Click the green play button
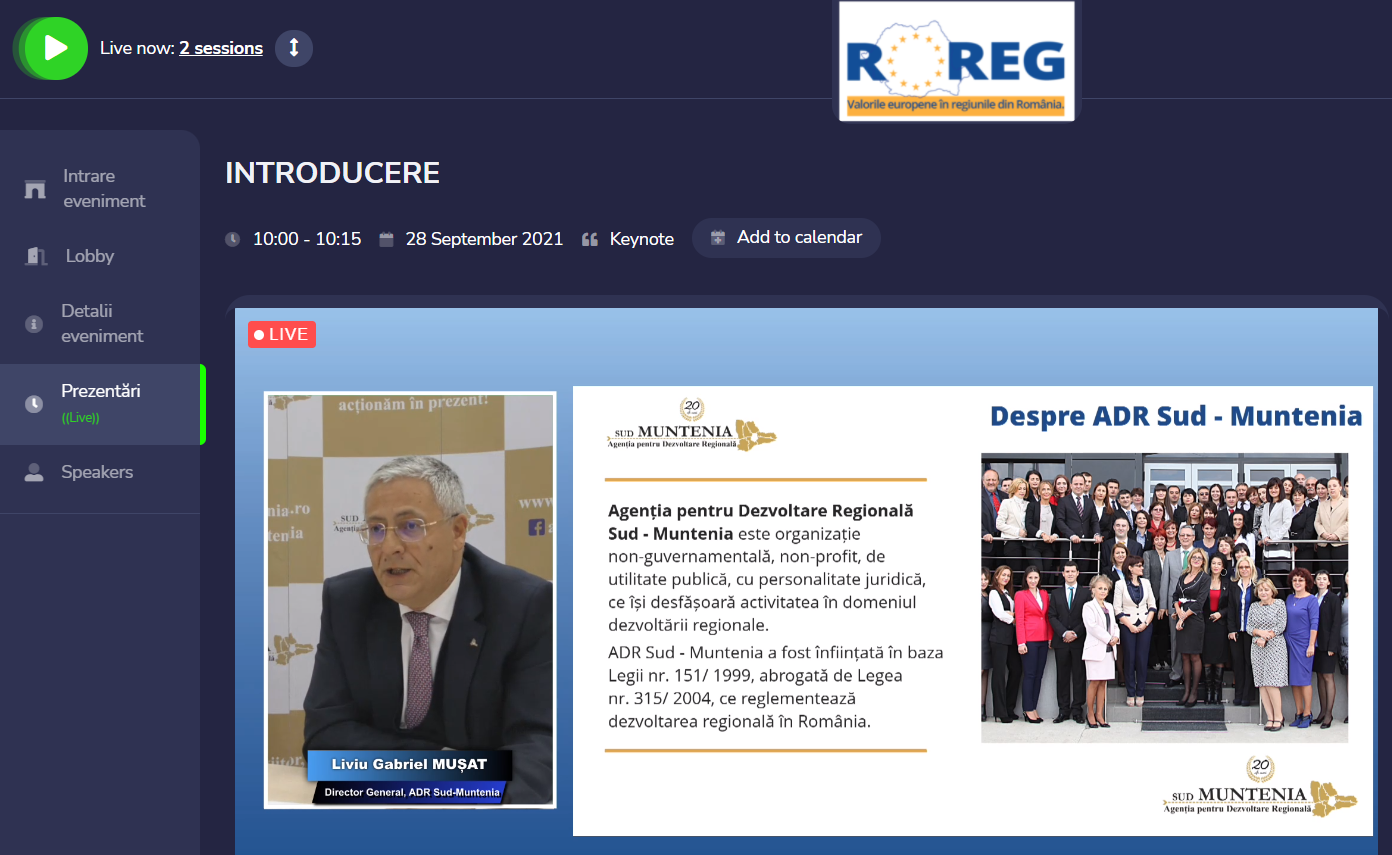The image size is (1392, 855). pyautogui.click(x=55, y=48)
